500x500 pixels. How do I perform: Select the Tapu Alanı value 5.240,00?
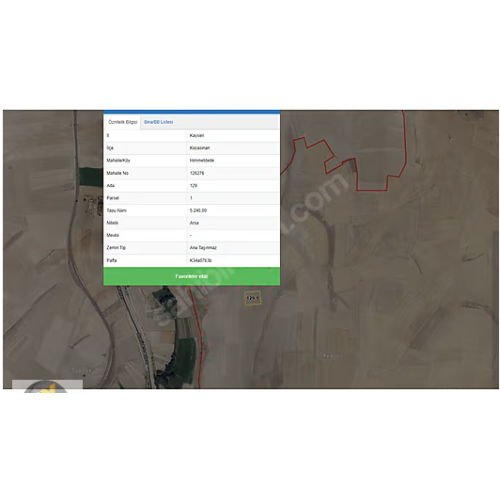198,210
